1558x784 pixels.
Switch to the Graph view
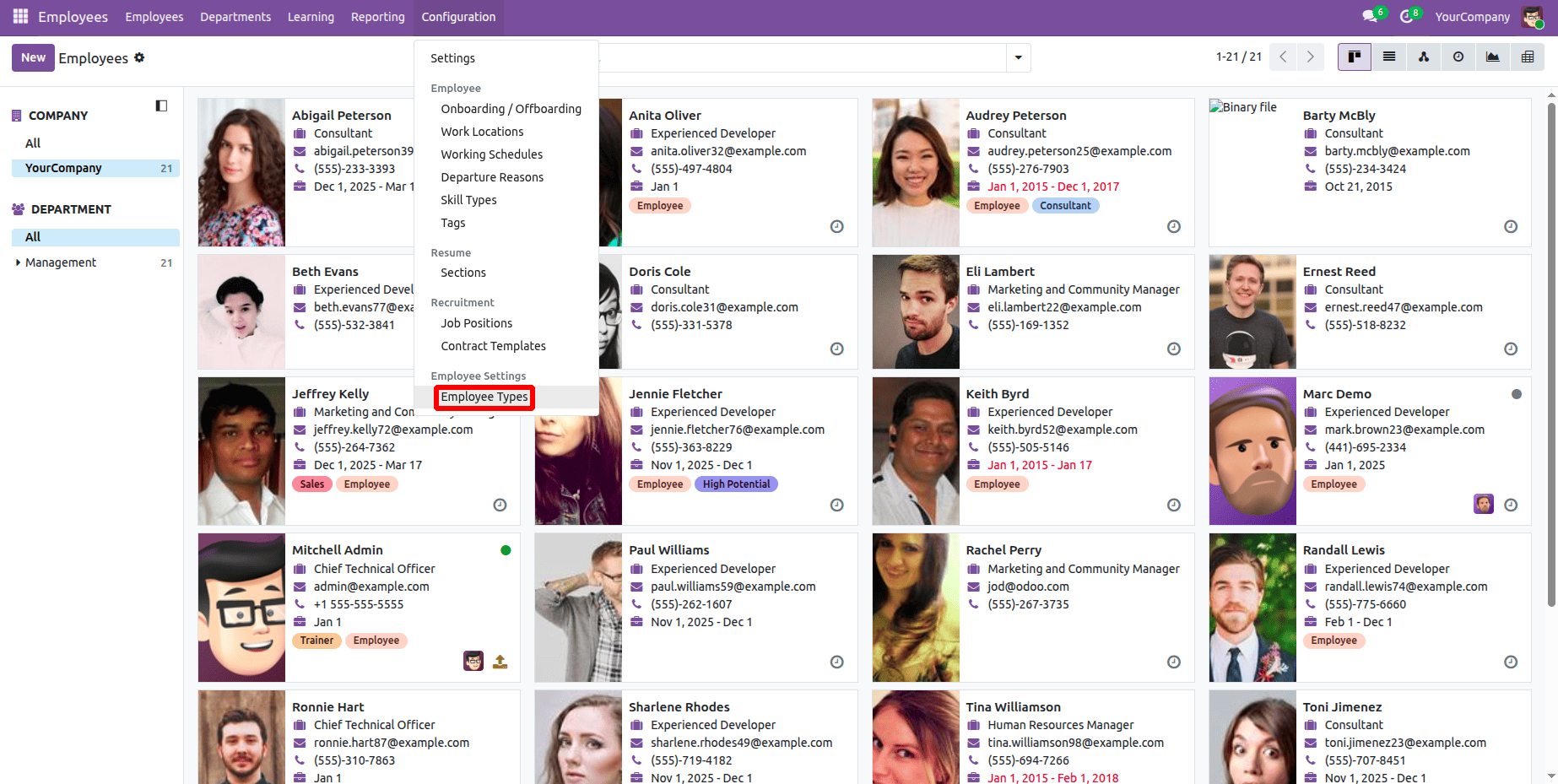pyautogui.click(x=1492, y=57)
